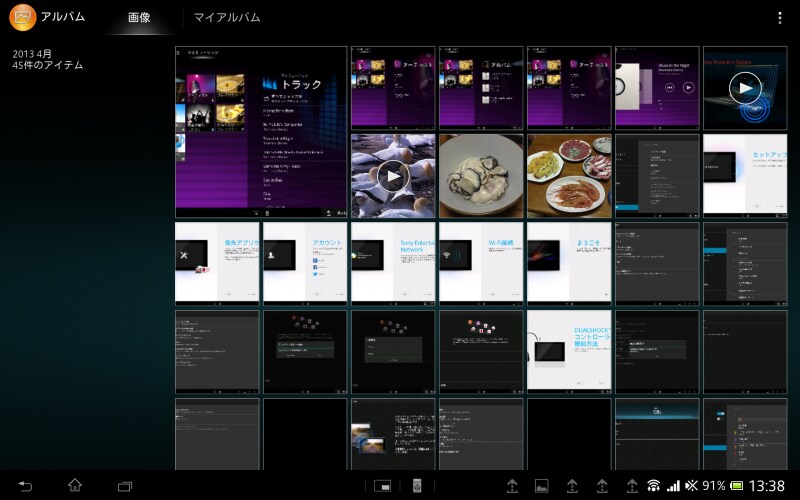Screen dimensions: 800x500
Task: Play the blue swirl video thumbnail
Action: 744,88
